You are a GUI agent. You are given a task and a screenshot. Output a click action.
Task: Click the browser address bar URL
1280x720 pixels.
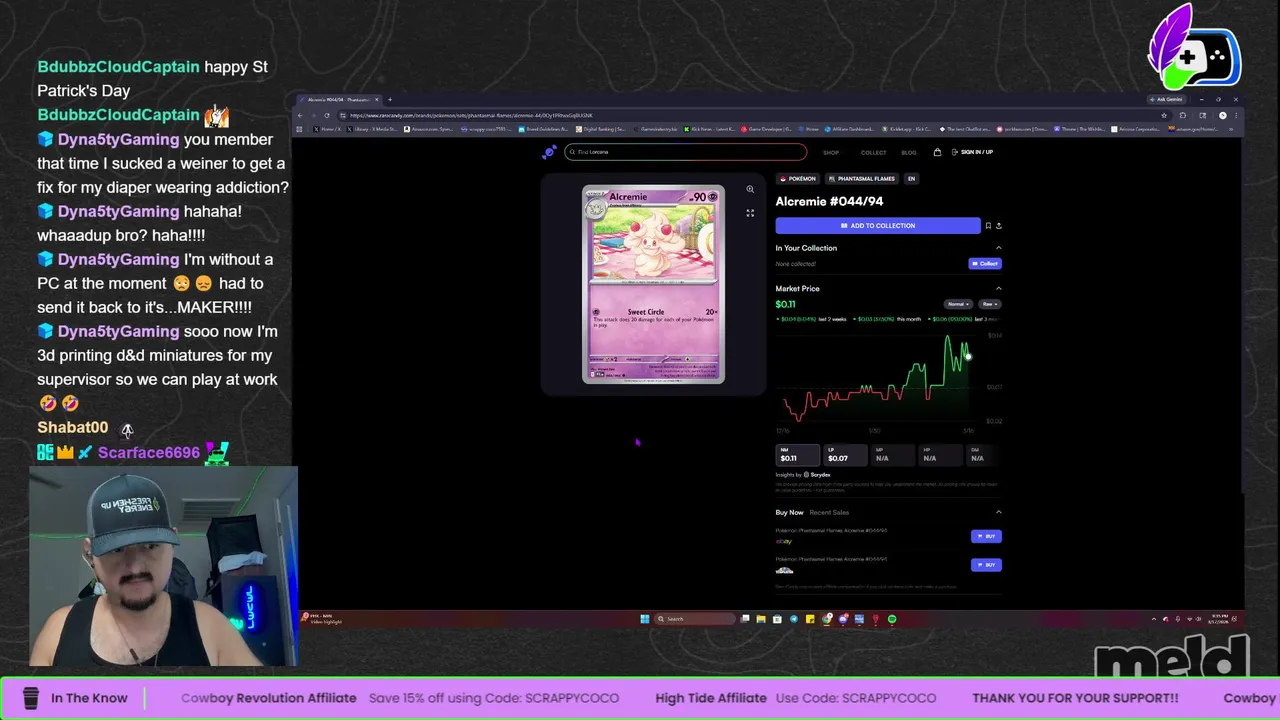click(x=470, y=115)
